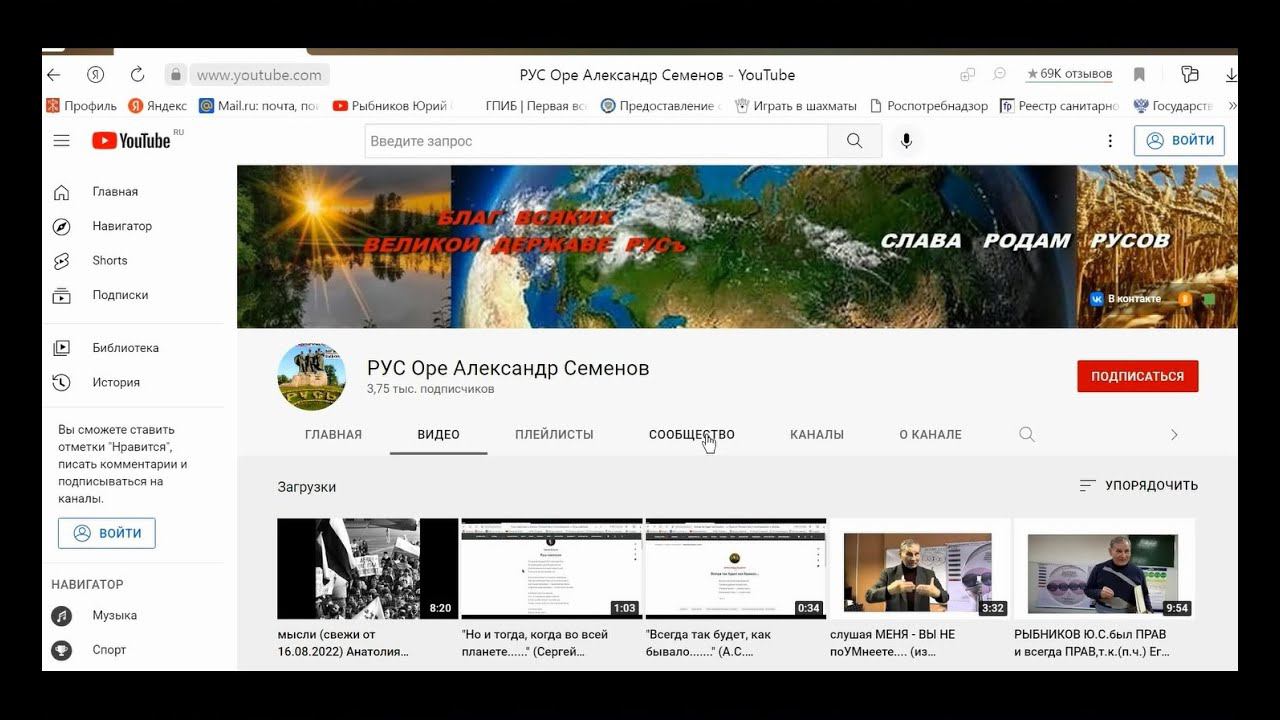
Task: Open the Рыбников Юрий bookmark
Action: (x=392, y=105)
